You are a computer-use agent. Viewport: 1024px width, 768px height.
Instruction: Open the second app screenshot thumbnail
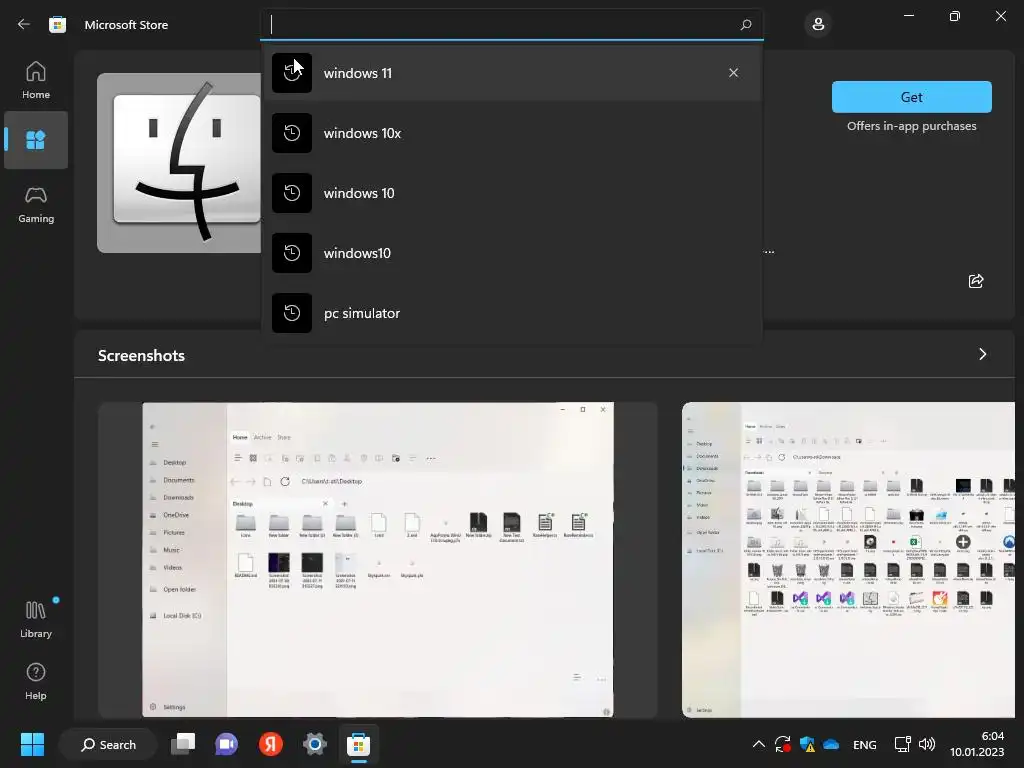click(848, 560)
